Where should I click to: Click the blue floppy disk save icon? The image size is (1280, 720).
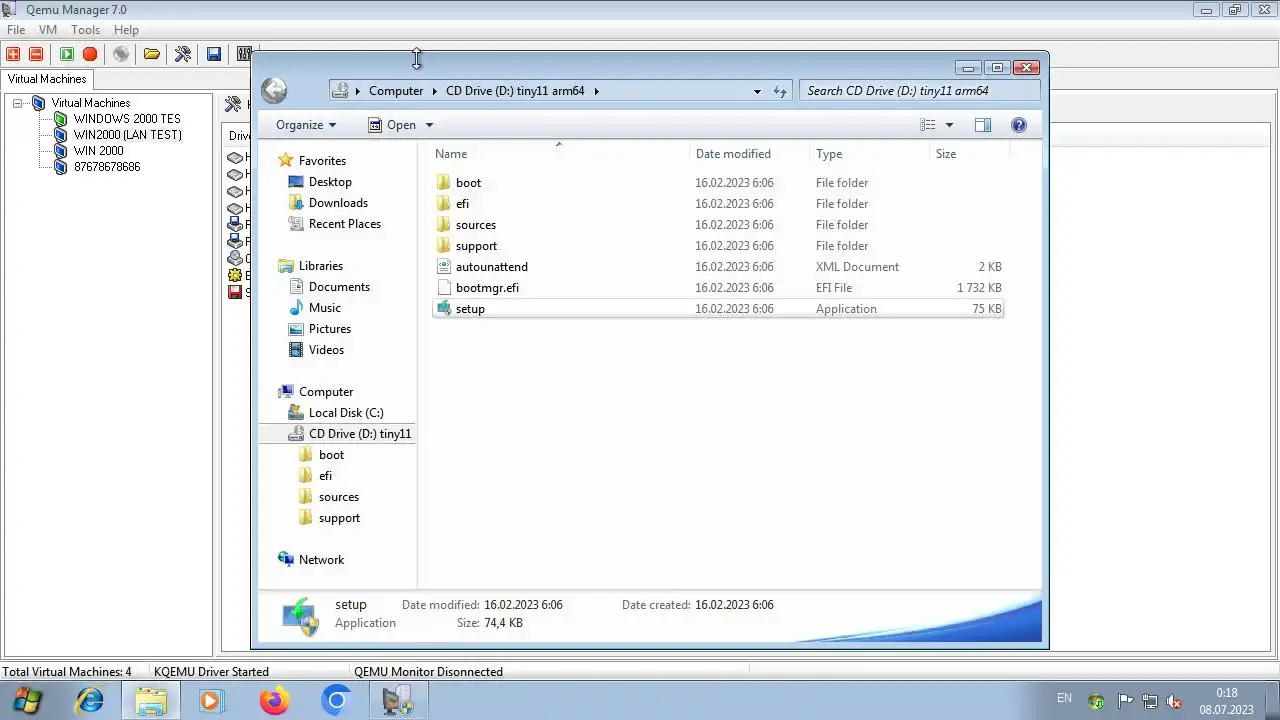213,54
